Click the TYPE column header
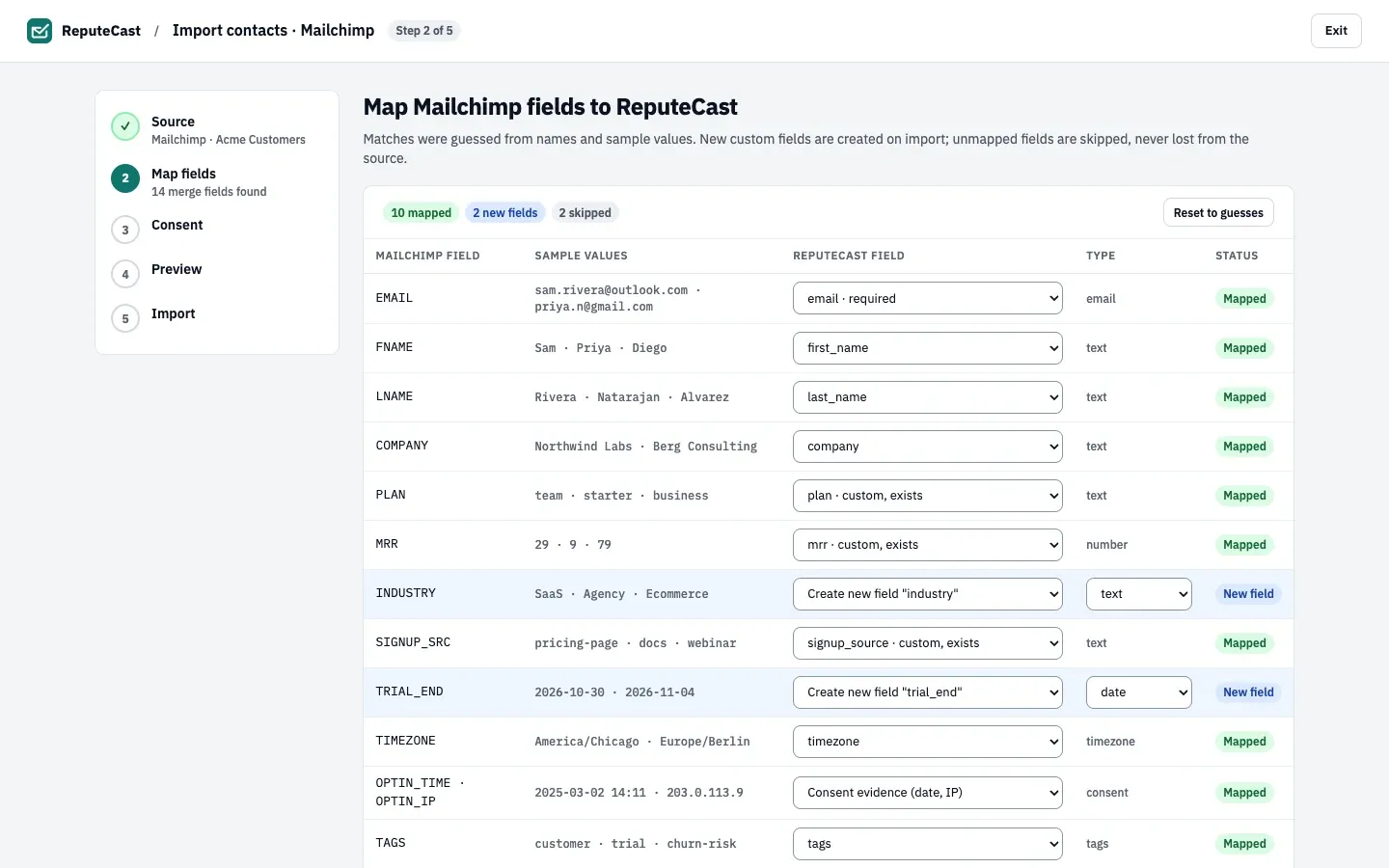1389x868 pixels. click(x=1101, y=256)
